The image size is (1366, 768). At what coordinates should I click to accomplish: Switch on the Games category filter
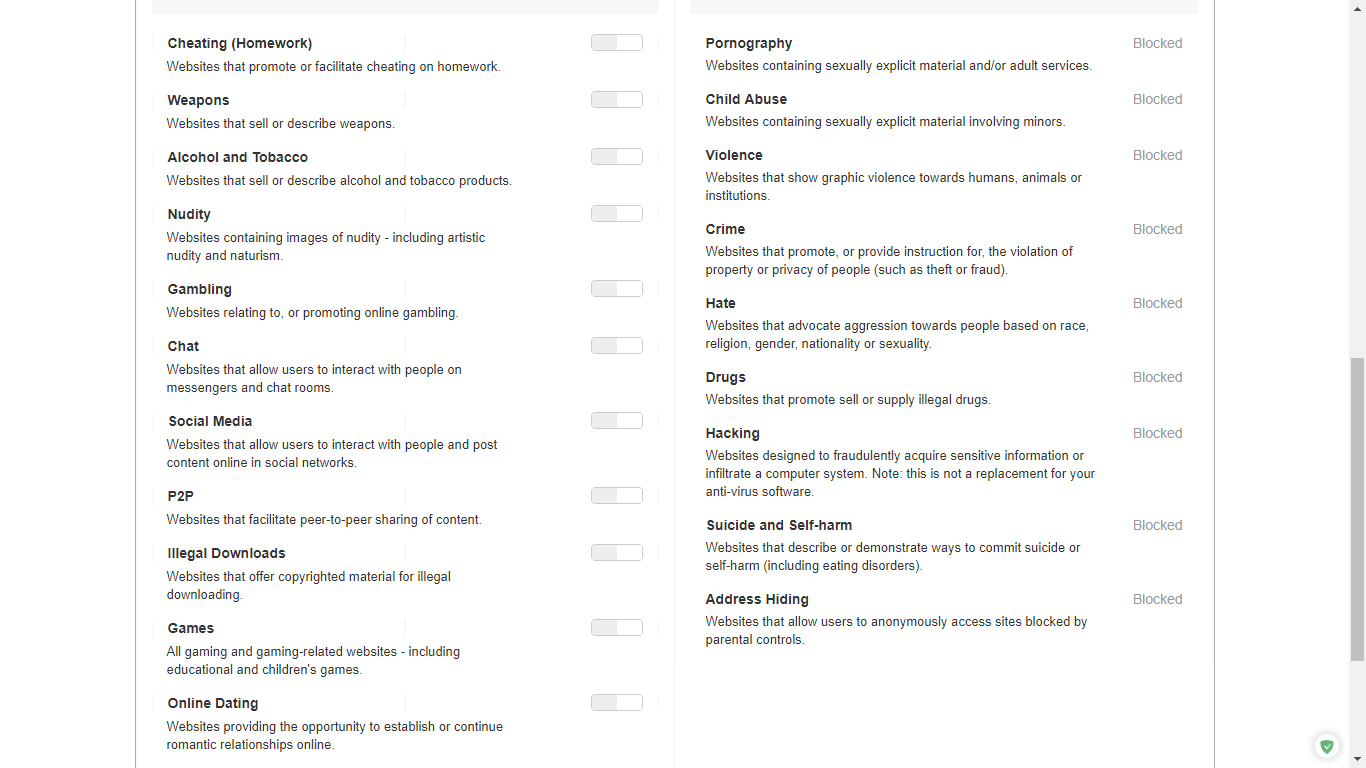pyautogui.click(x=616, y=628)
